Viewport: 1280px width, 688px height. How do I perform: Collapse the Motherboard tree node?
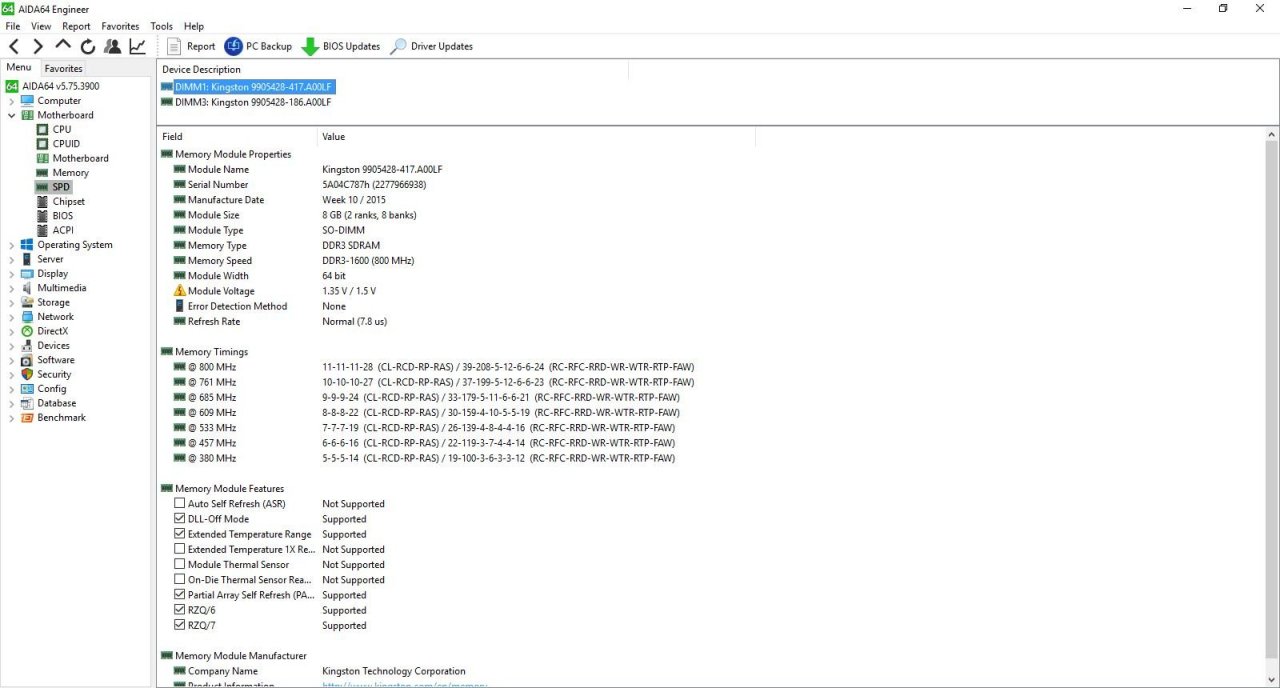pos(12,115)
